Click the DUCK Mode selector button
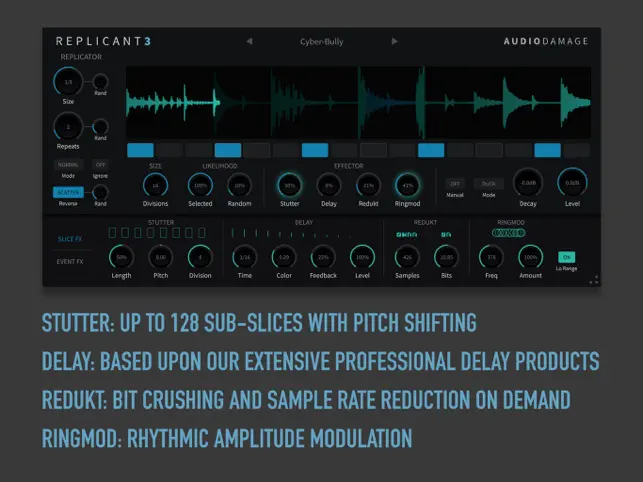The image size is (643, 482). pos(488,184)
